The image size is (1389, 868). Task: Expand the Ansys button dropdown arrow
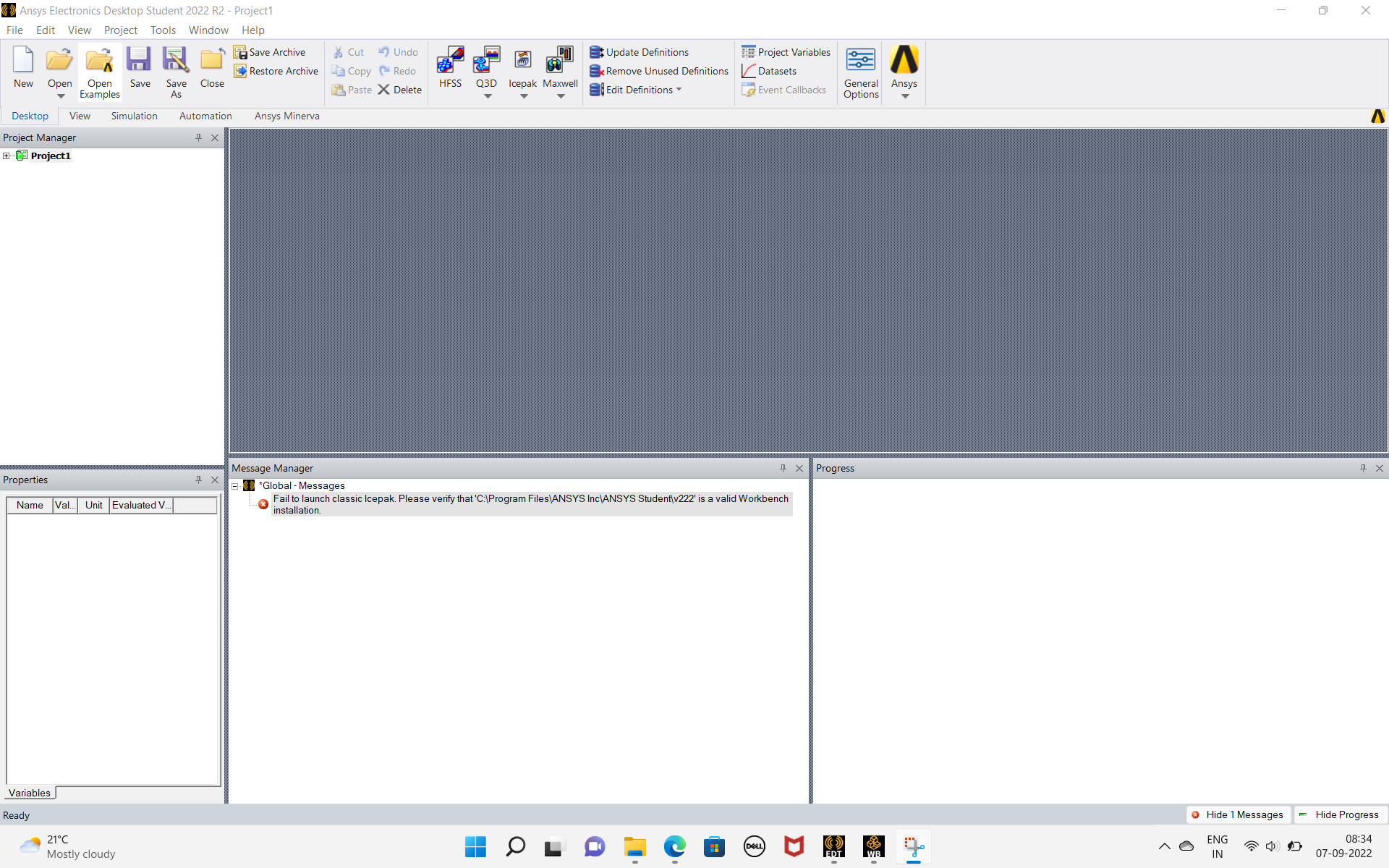pyautogui.click(x=905, y=95)
